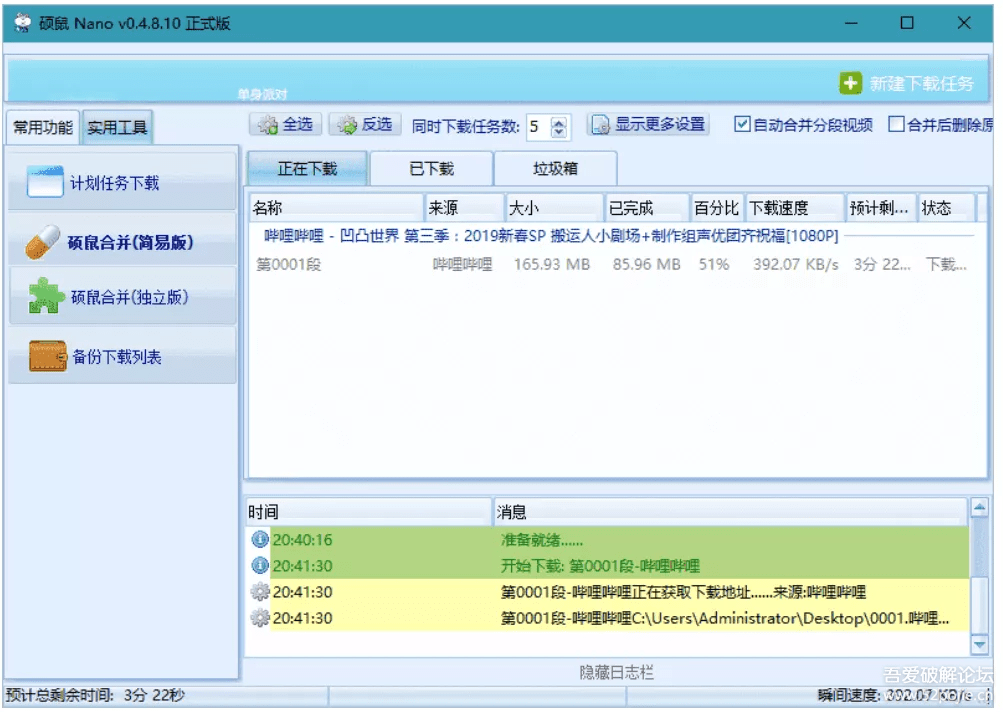Viewport: 1003px width, 712px height.
Task: Click 预计总剩余时间 status bar entry
Action: tap(95, 695)
